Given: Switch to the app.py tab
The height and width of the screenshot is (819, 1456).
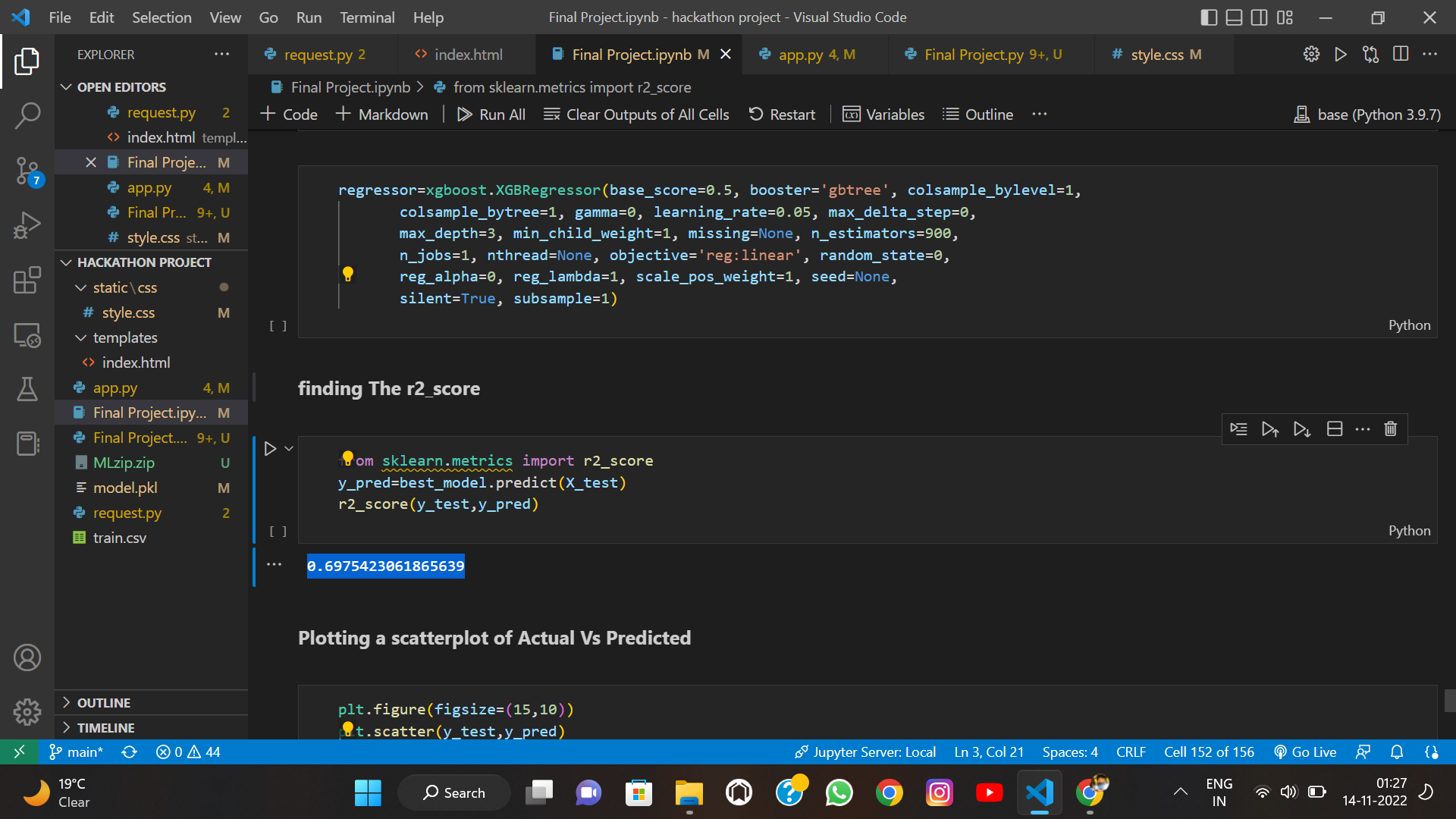Looking at the screenshot, I should [805, 54].
